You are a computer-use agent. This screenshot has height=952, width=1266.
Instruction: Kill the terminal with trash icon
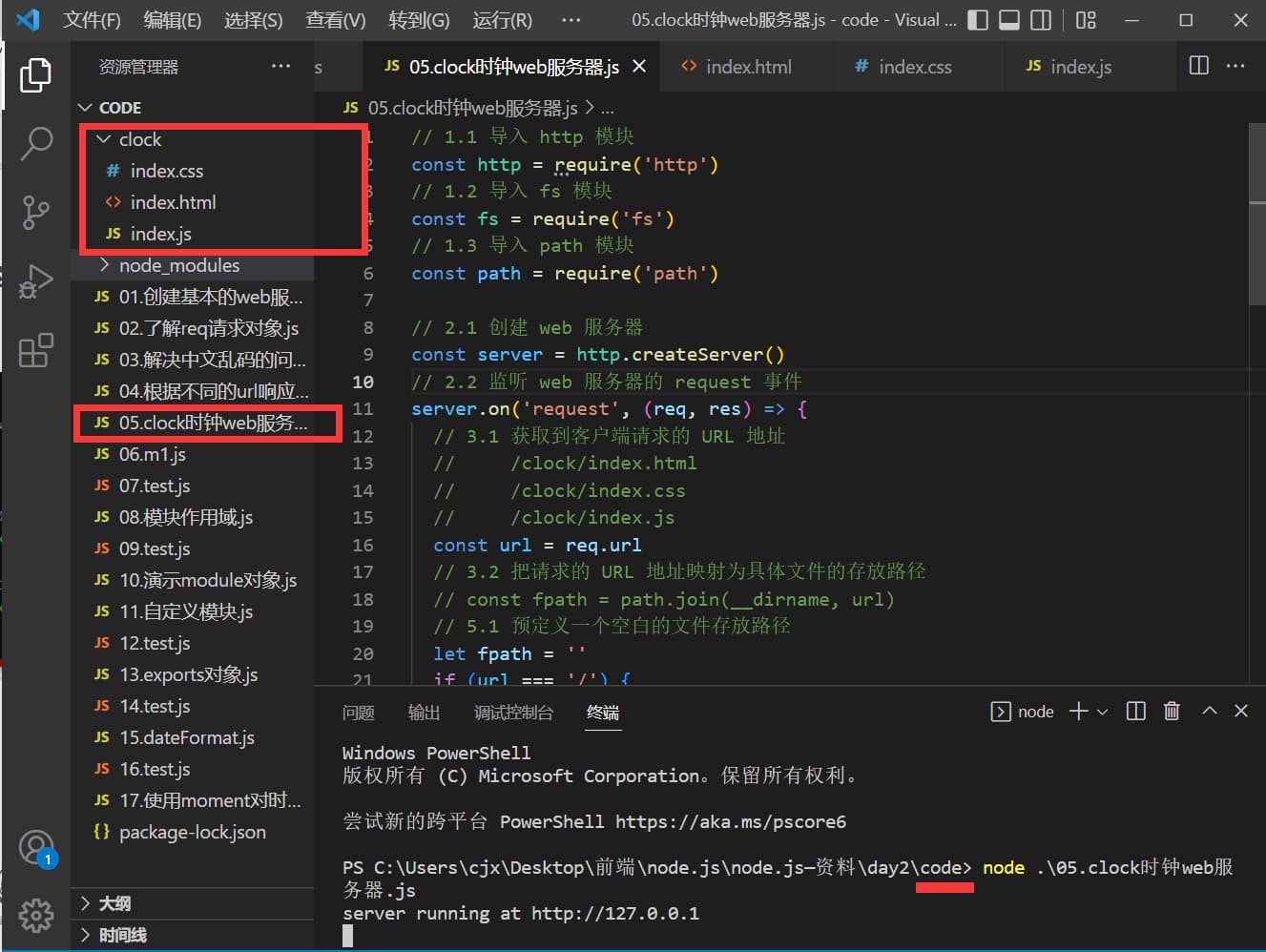pyautogui.click(x=1172, y=711)
